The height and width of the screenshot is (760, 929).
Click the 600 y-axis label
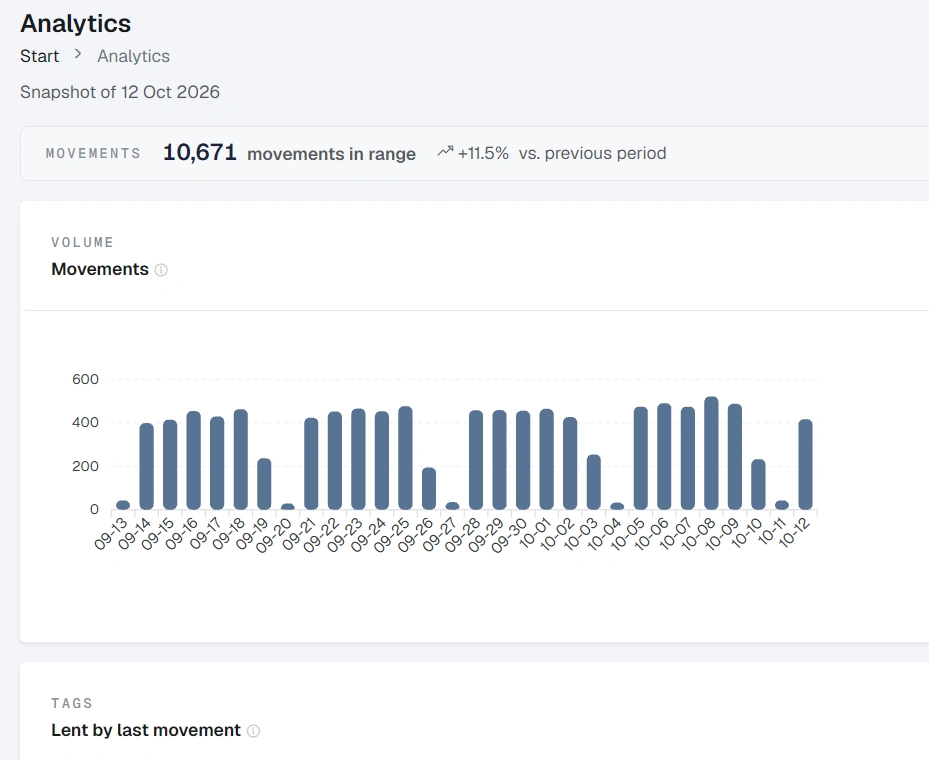pos(85,379)
